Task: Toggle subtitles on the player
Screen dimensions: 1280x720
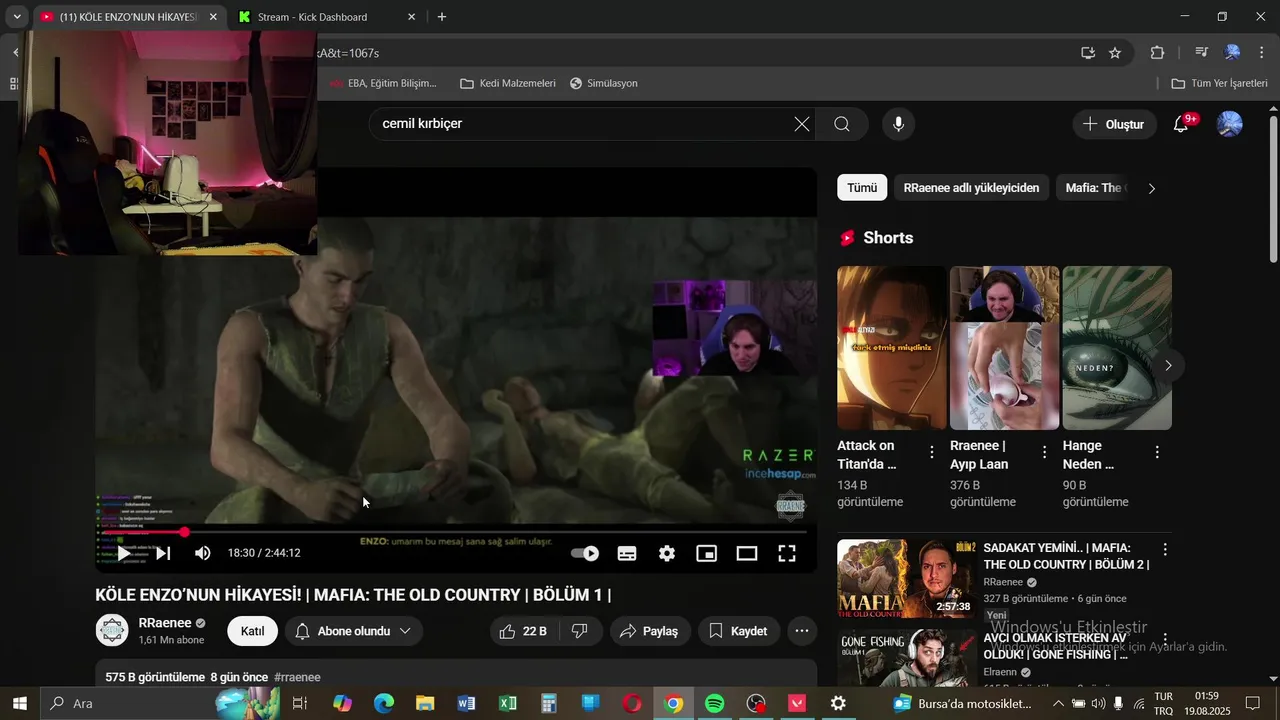Action: [627, 553]
